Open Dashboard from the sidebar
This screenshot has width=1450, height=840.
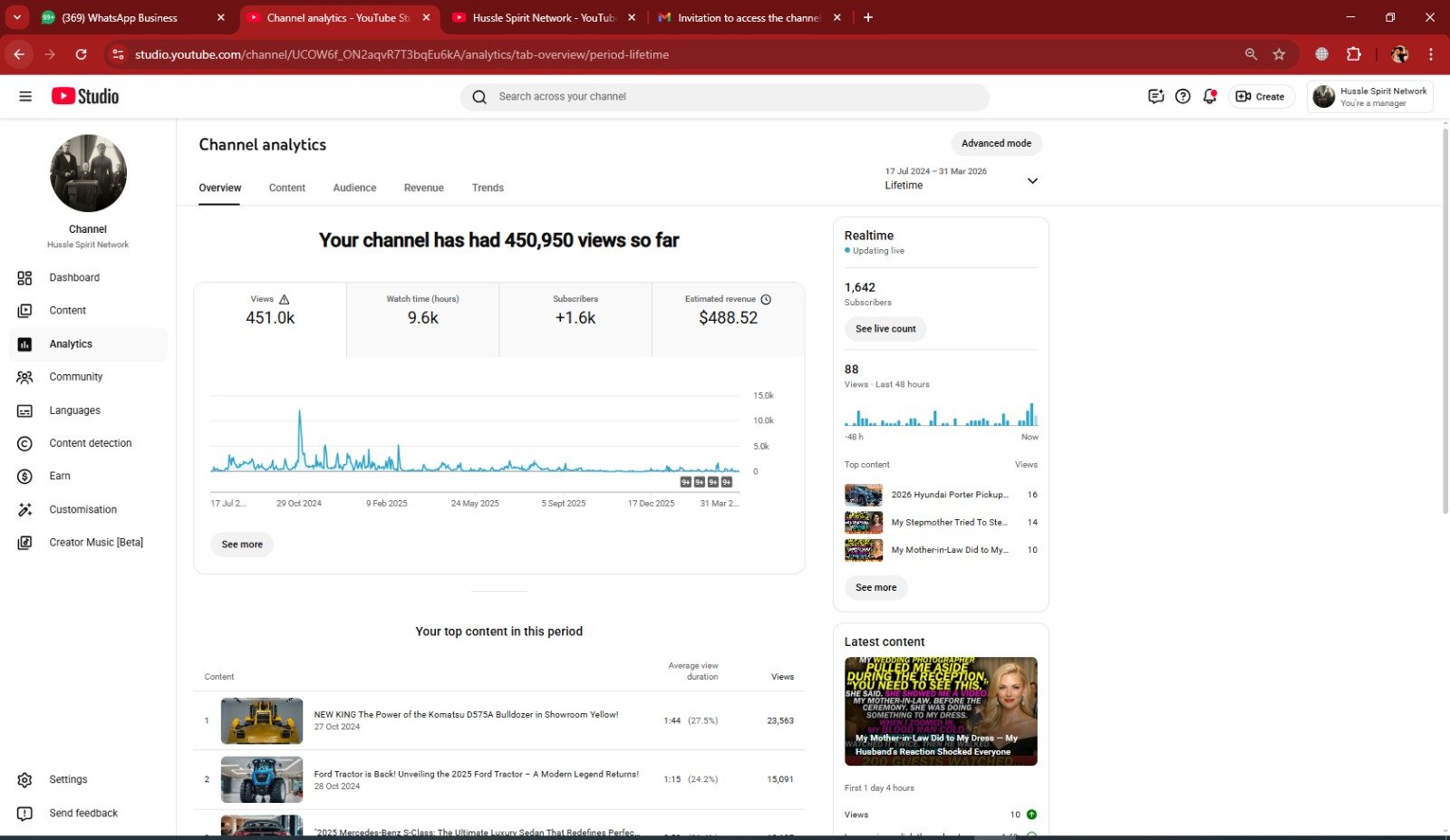tap(74, 278)
